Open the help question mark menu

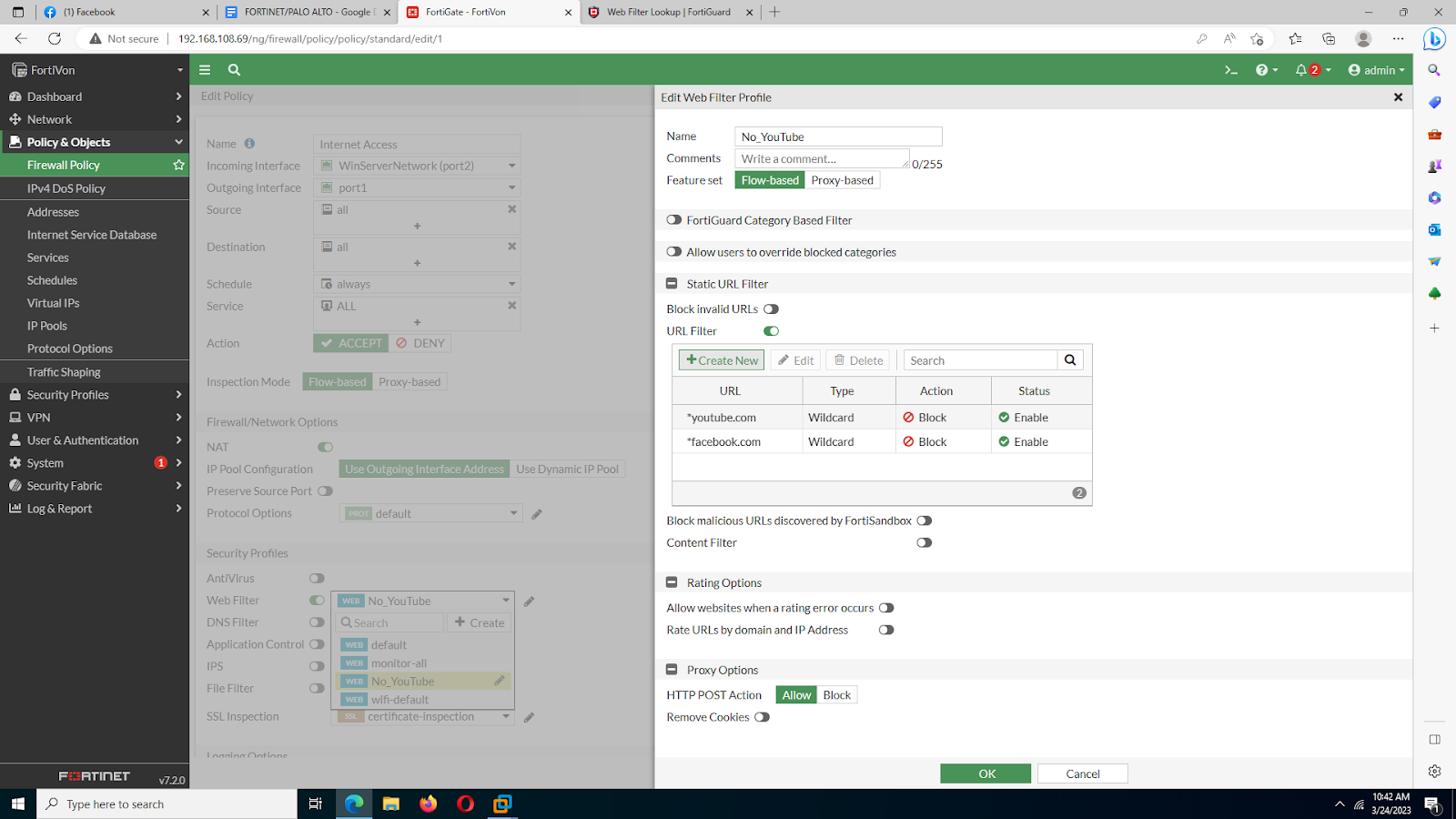[1267, 70]
